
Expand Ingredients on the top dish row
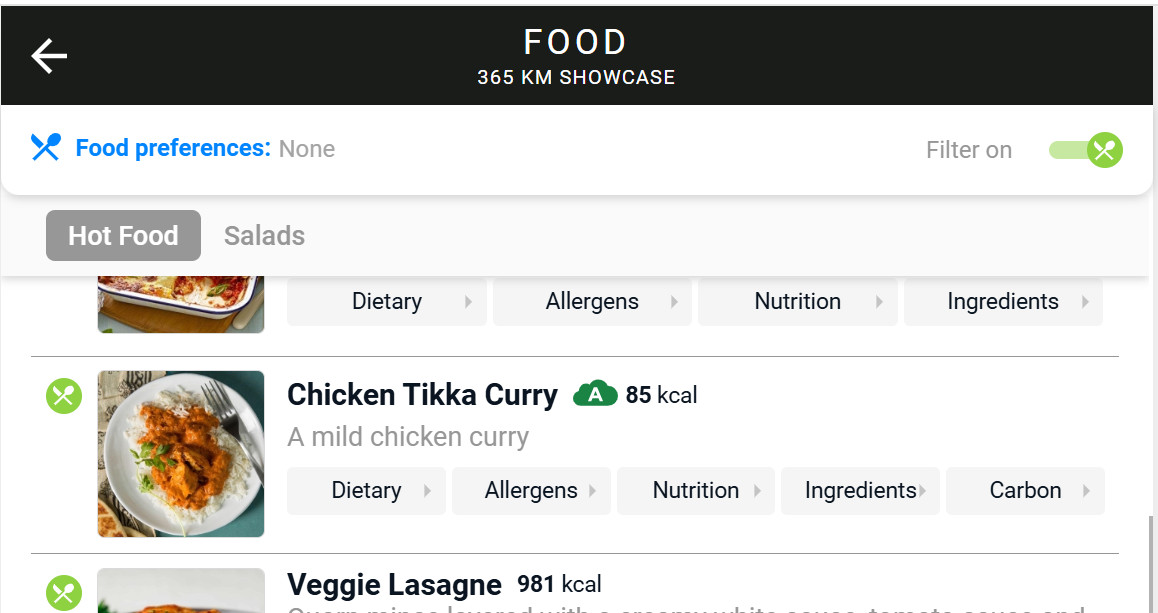1002,301
